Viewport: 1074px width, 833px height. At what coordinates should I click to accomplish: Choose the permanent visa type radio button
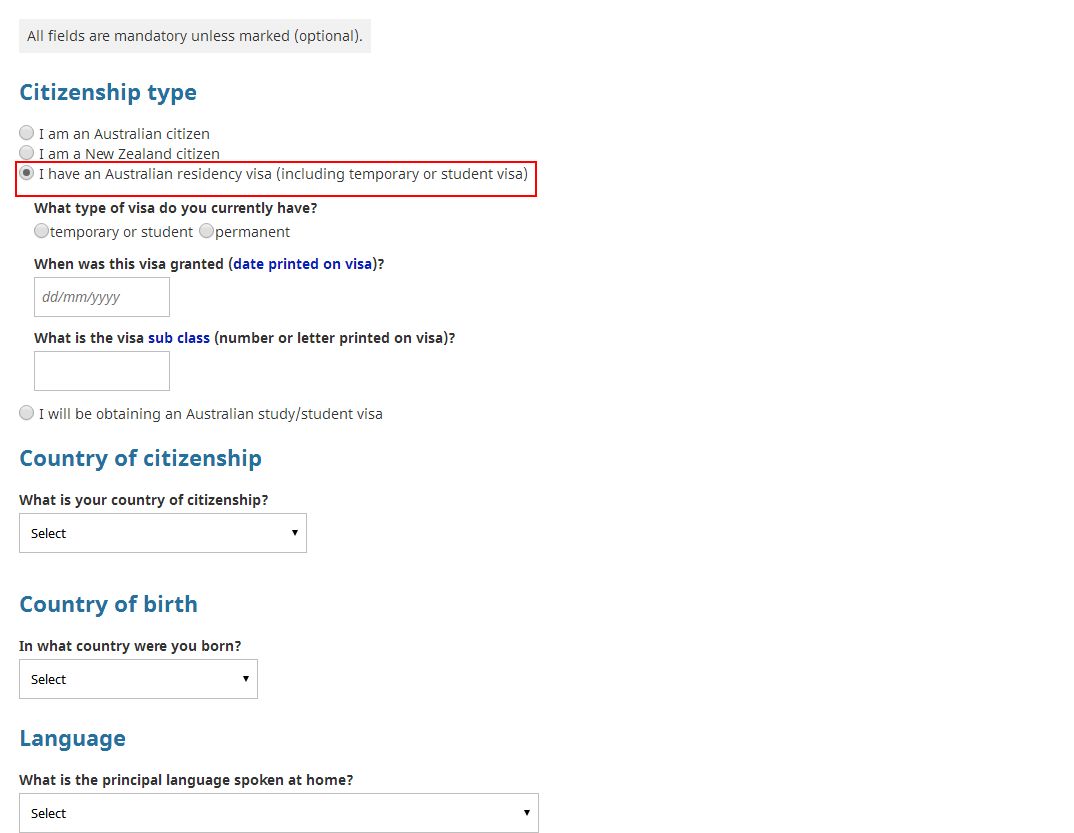point(206,231)
